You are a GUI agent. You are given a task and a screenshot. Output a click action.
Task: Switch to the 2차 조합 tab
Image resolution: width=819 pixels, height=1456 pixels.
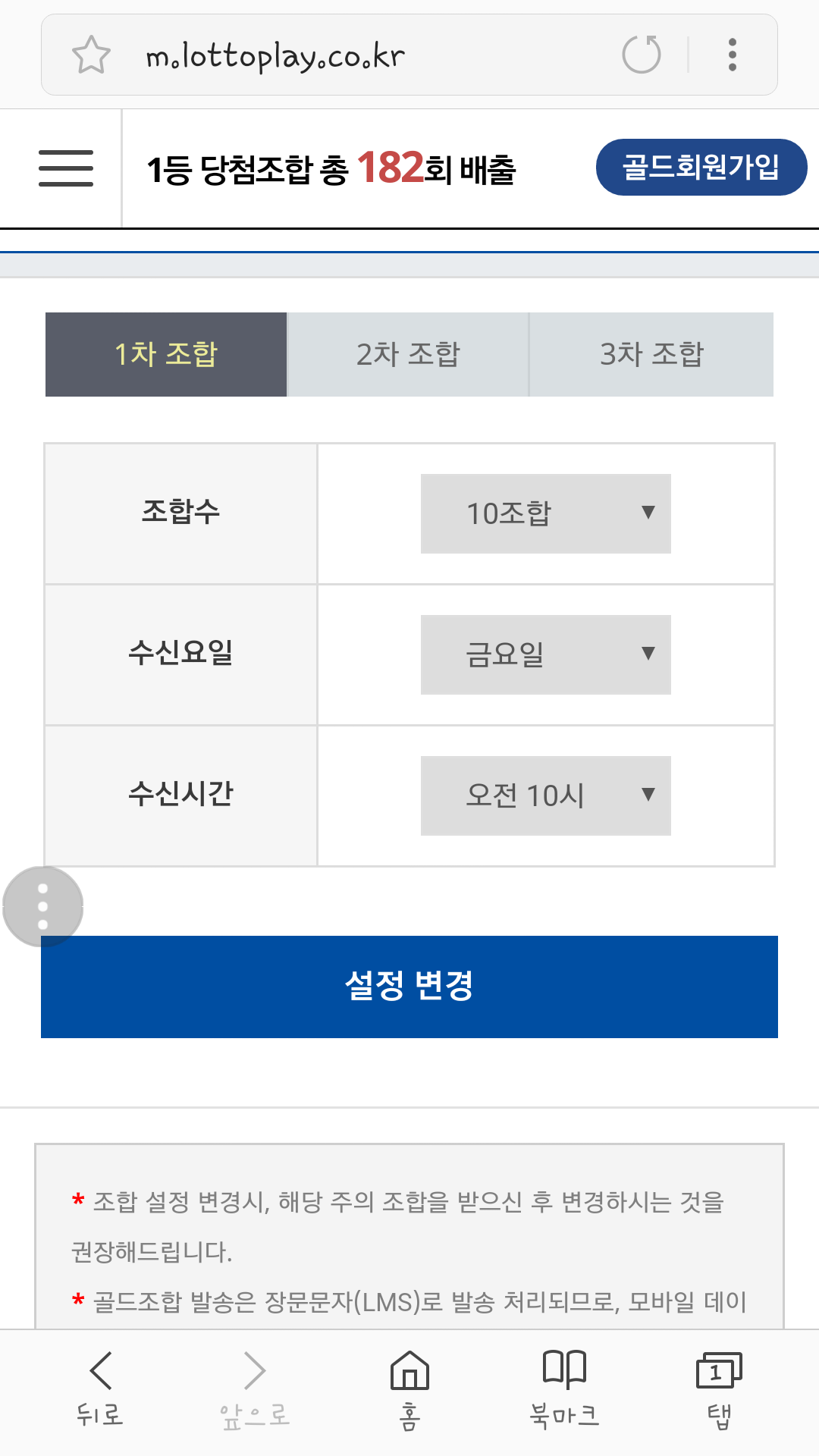[408, 354]
